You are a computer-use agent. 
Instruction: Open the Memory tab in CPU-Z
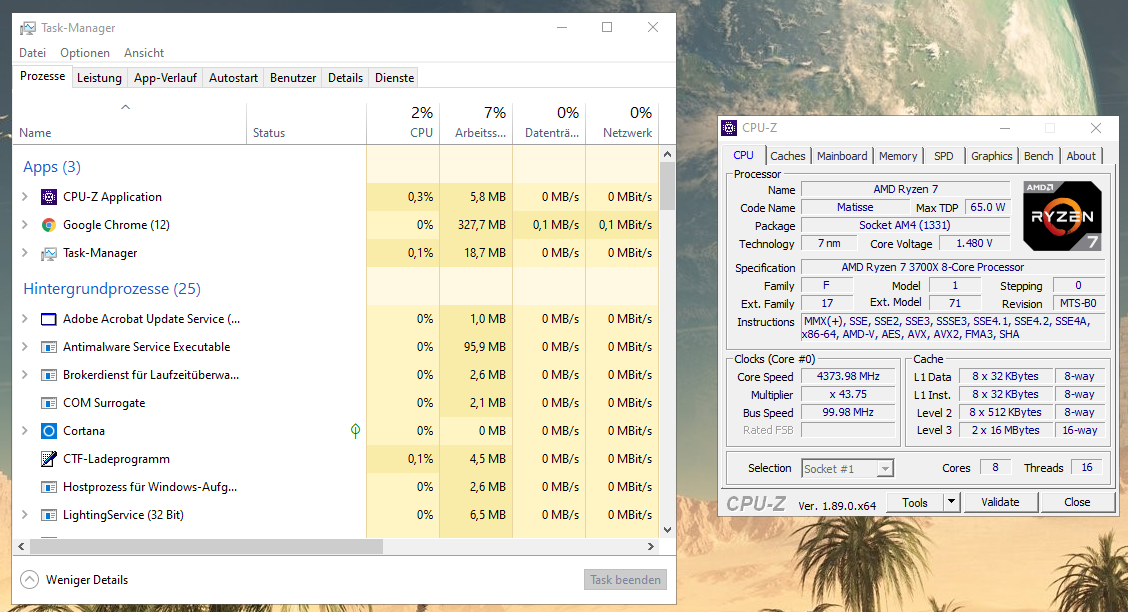(x=898, y=156)
